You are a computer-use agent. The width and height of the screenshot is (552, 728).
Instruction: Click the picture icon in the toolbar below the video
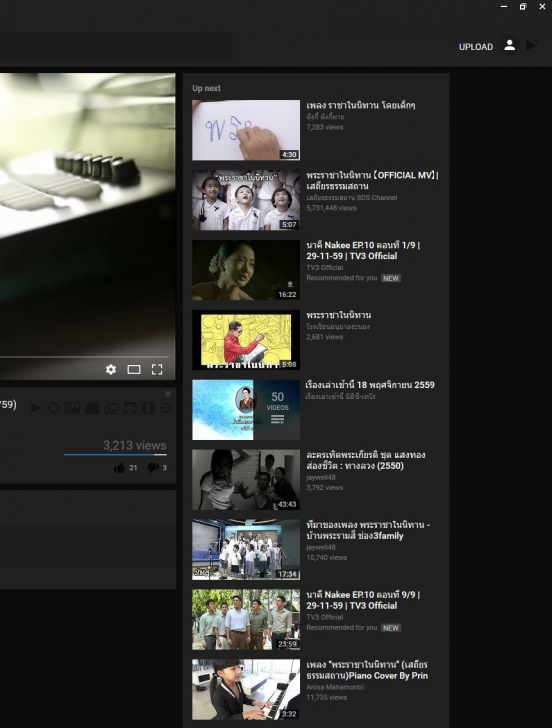click(x=72, y=408)
